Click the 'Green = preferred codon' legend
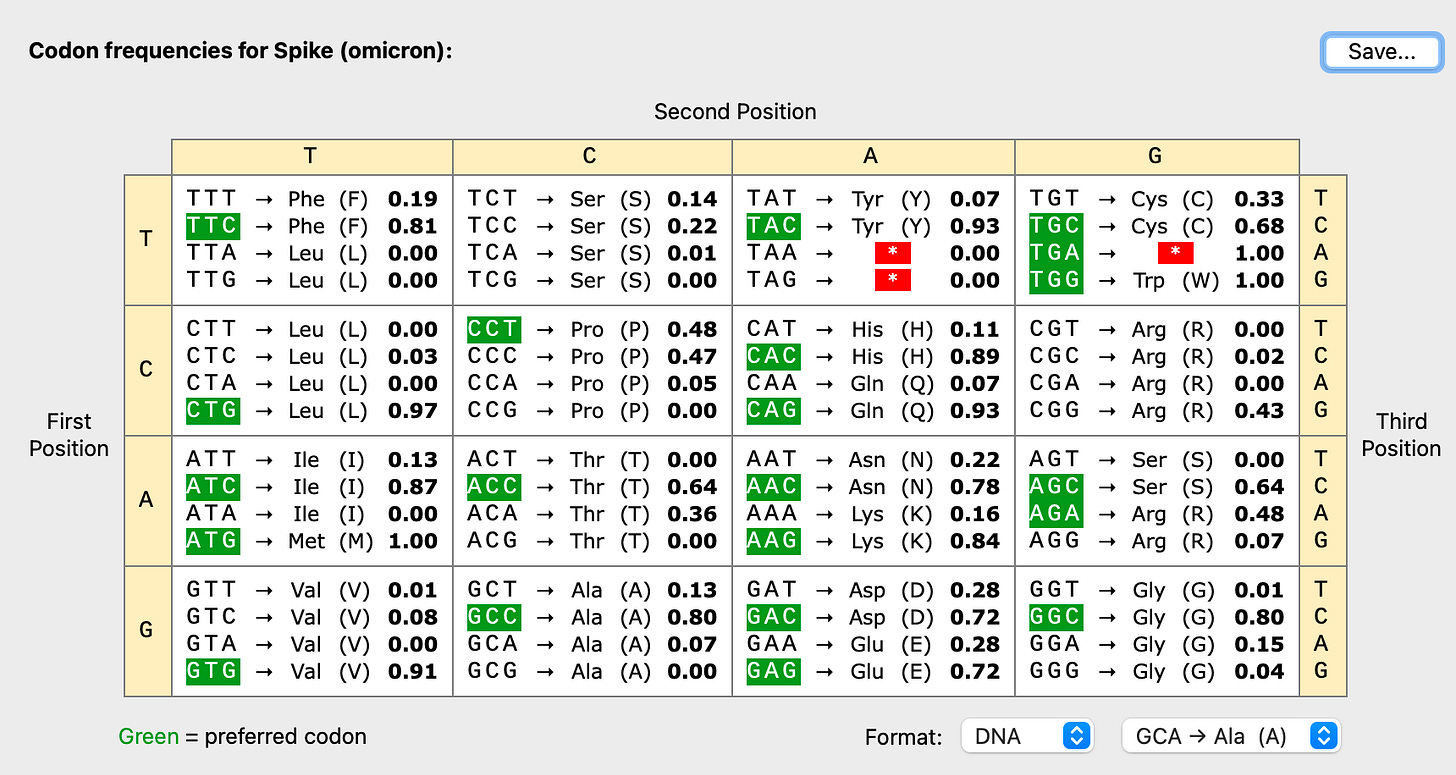 click(242, 737)
